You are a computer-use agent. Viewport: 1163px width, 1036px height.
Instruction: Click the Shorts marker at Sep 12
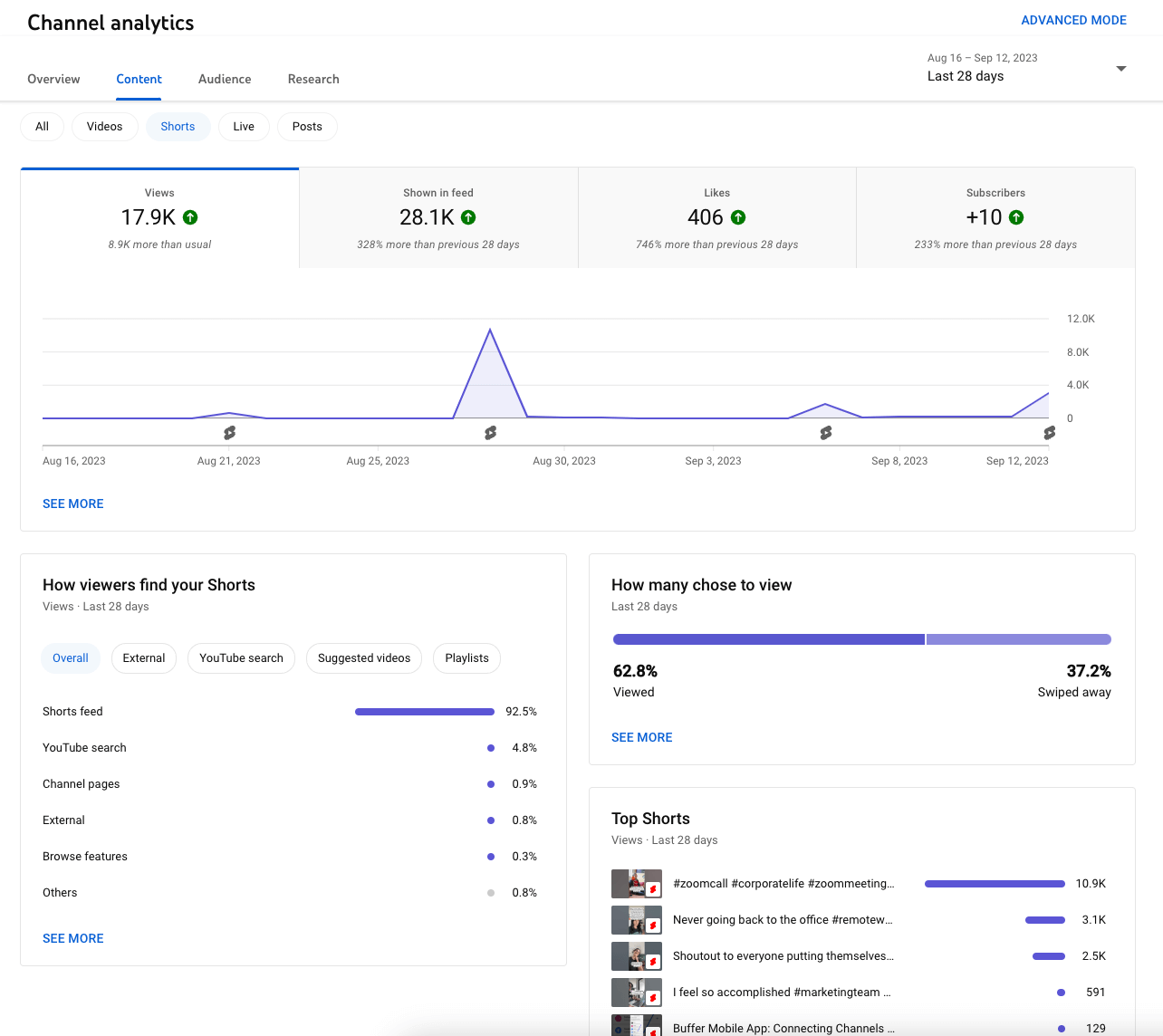1049,433
